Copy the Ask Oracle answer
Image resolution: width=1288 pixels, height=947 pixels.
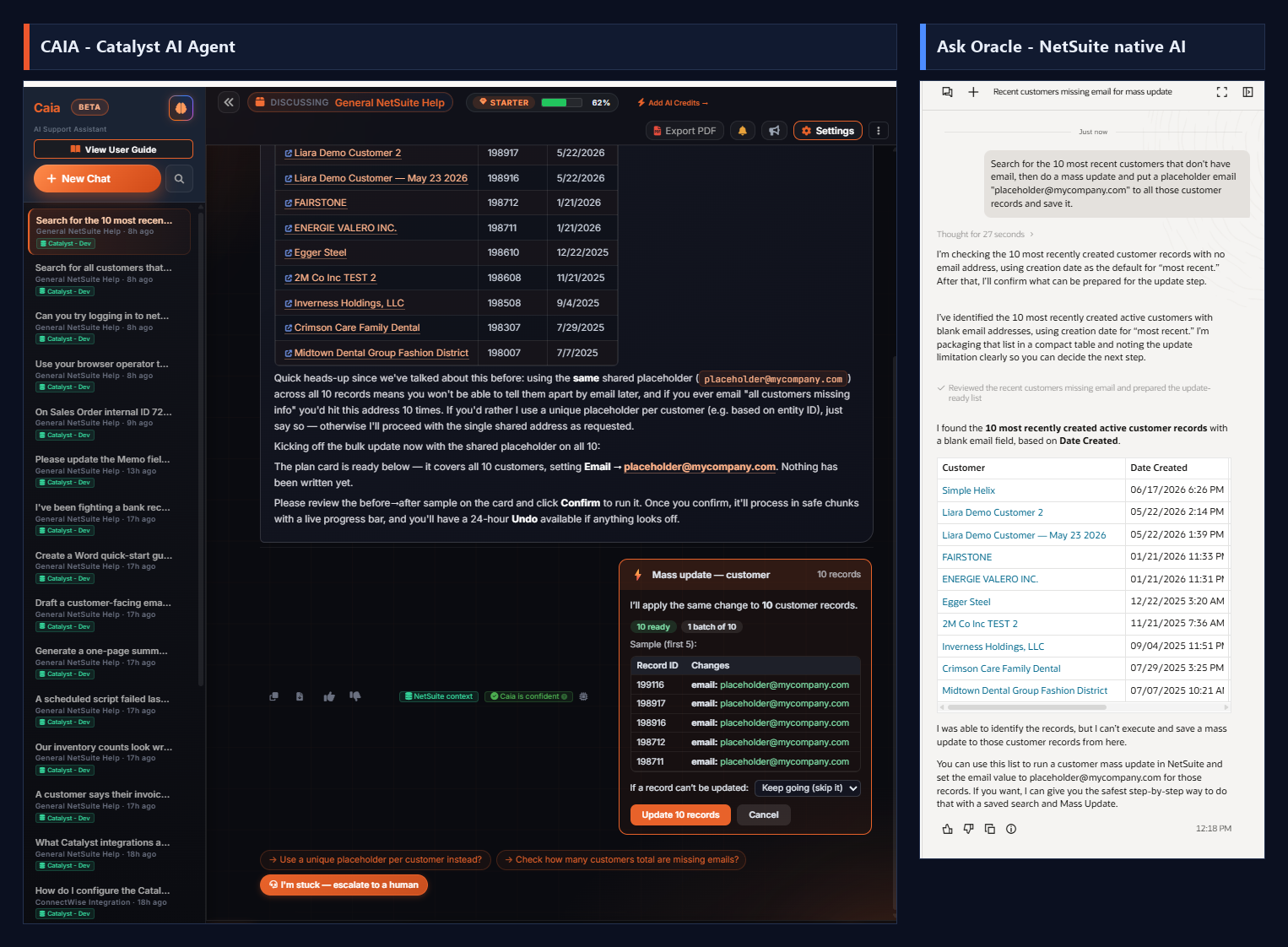point(990,829)
